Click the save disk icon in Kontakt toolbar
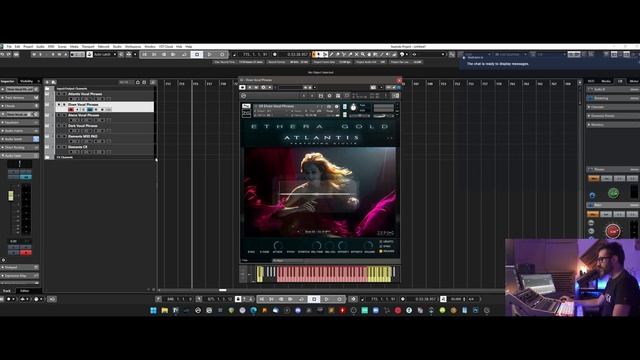This screenshot has width=640, height=360. [x=321, y=96]
